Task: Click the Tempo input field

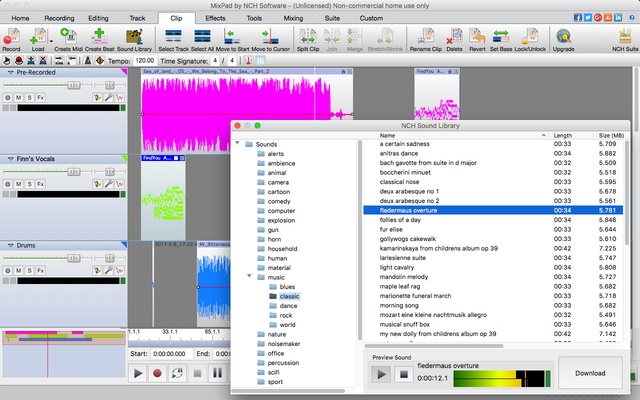Action: point(144,61)
